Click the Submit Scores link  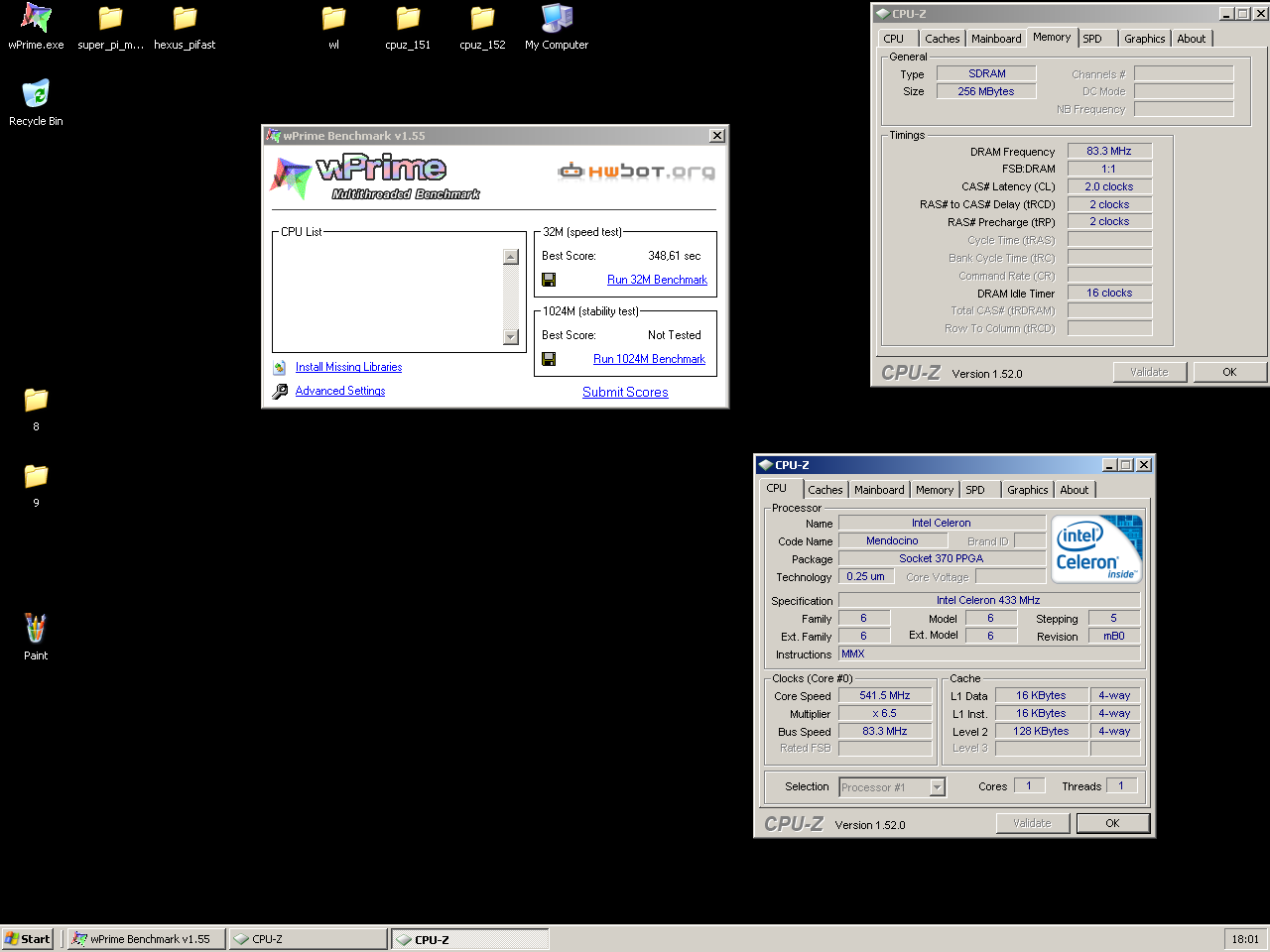625,392
